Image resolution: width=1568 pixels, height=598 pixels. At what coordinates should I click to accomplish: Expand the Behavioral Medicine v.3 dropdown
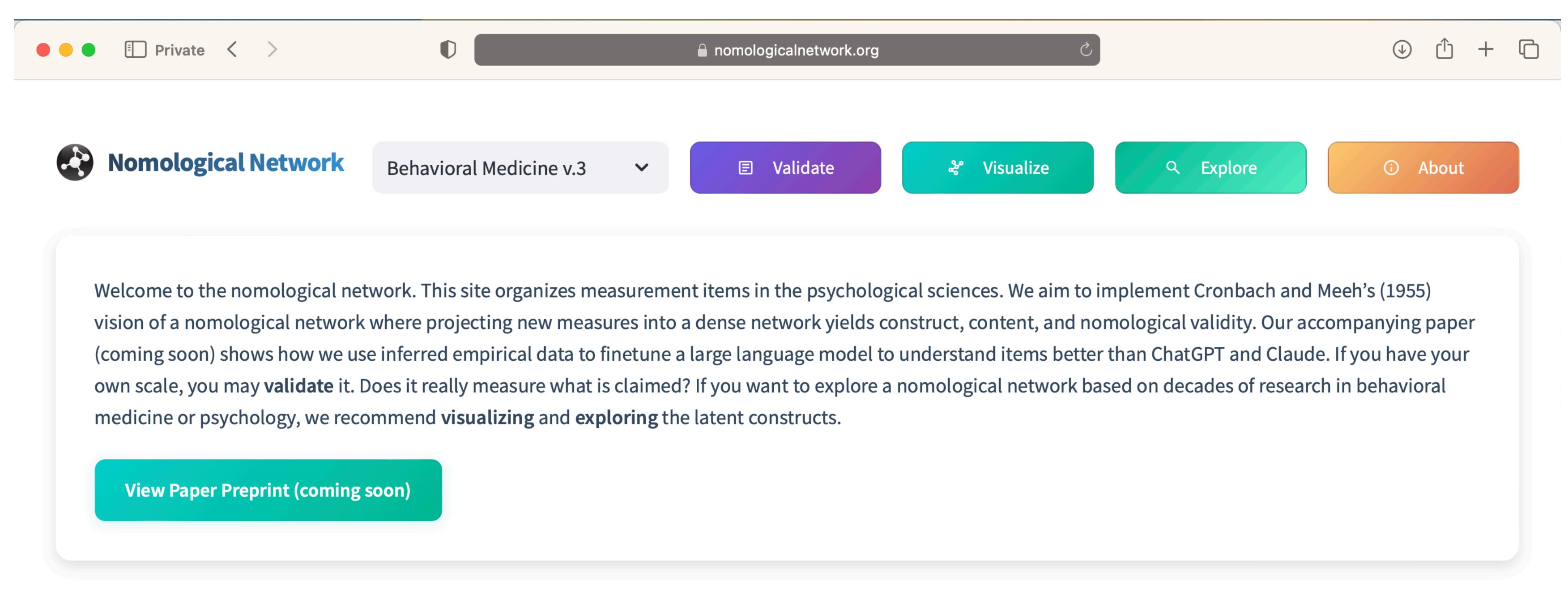[520, 167]
